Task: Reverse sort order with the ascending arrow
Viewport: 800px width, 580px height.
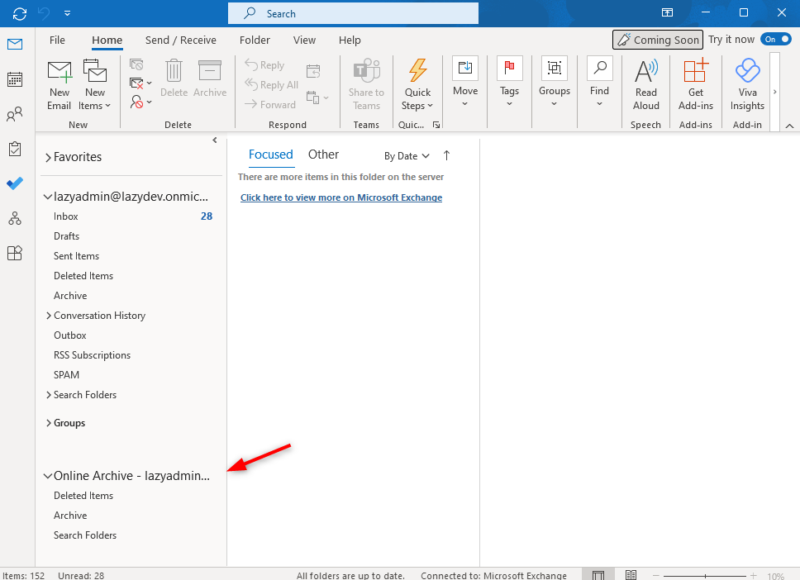Action: point(446,156)
